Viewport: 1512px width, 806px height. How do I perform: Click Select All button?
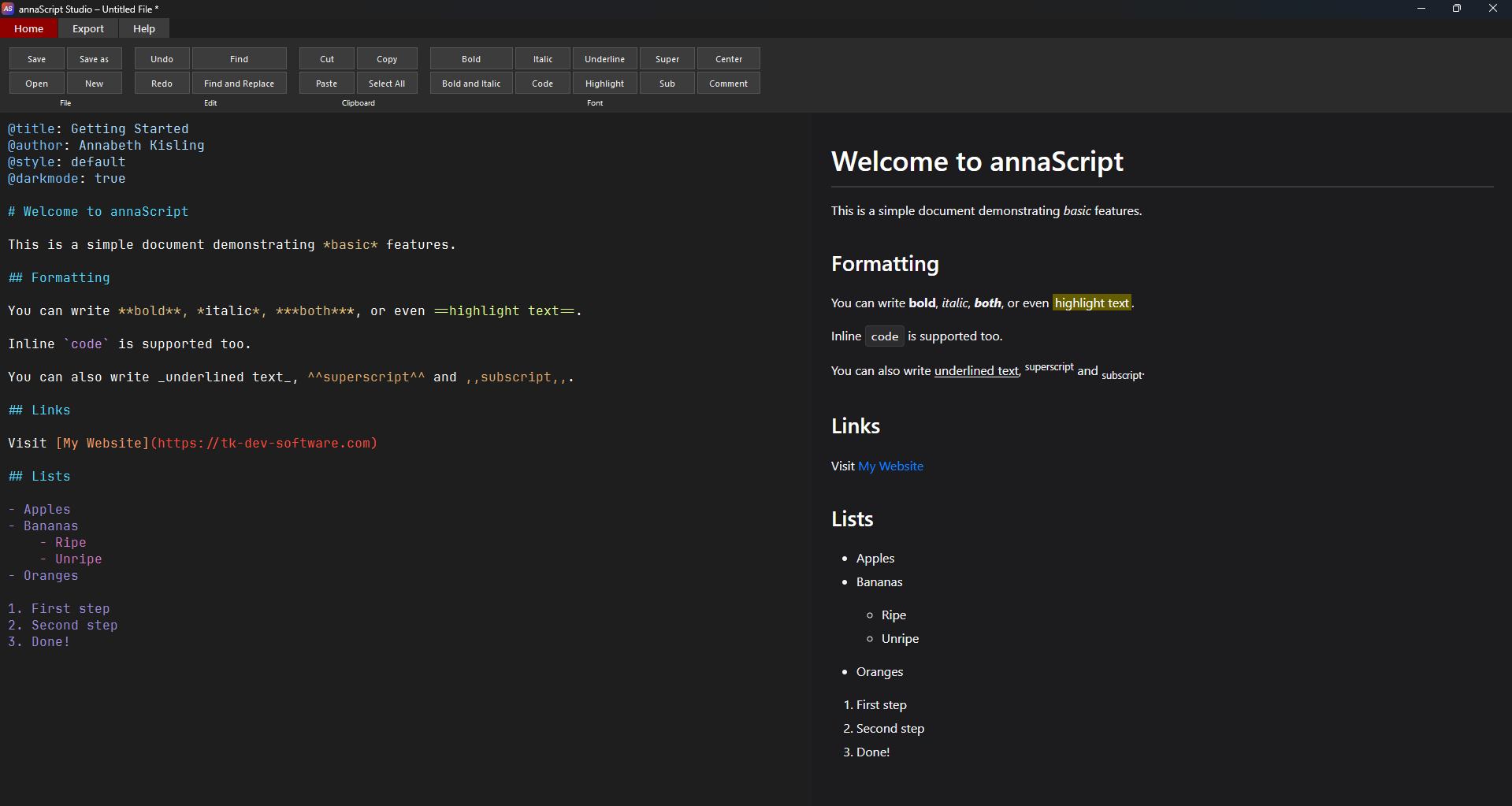click(387, 84)
